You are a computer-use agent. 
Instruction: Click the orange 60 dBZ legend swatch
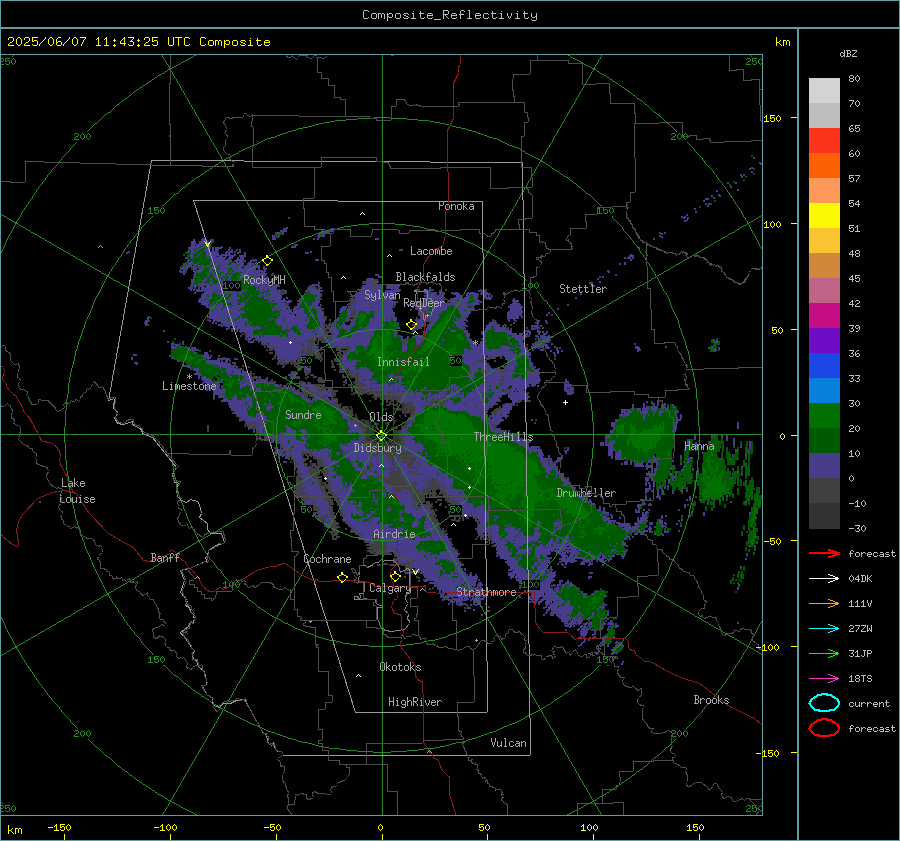(824, 165)
